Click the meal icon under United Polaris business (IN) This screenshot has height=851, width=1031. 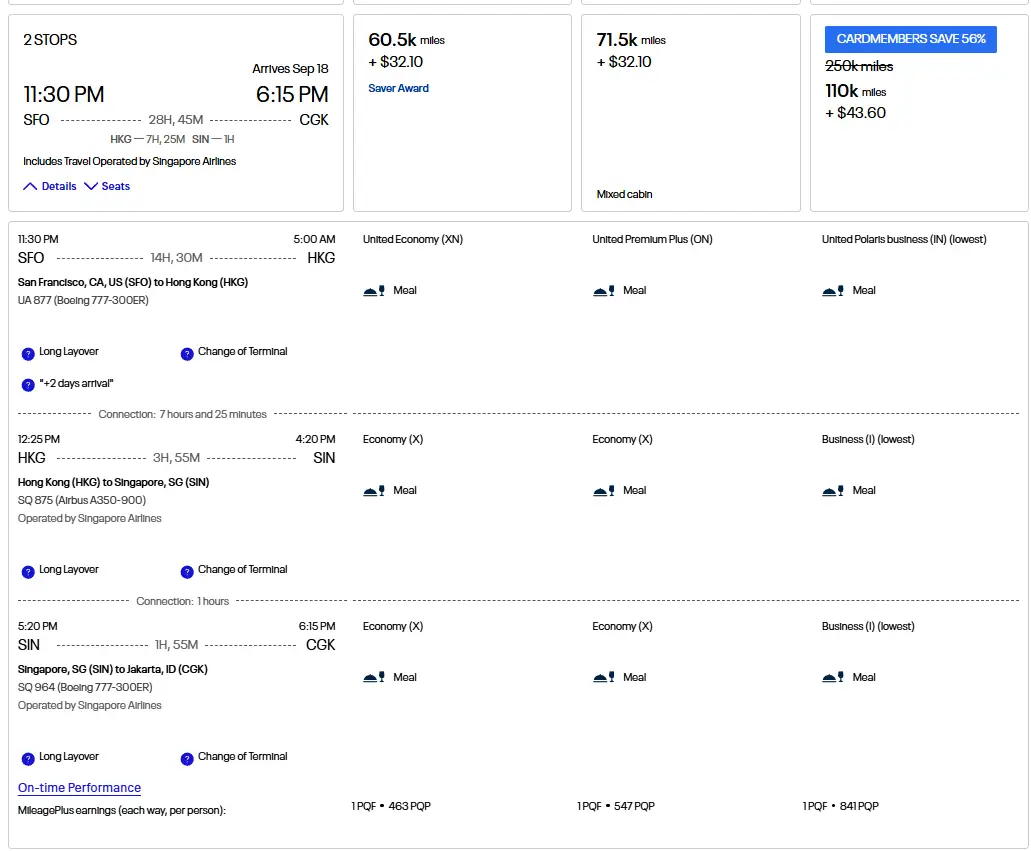tap(833, 291)
